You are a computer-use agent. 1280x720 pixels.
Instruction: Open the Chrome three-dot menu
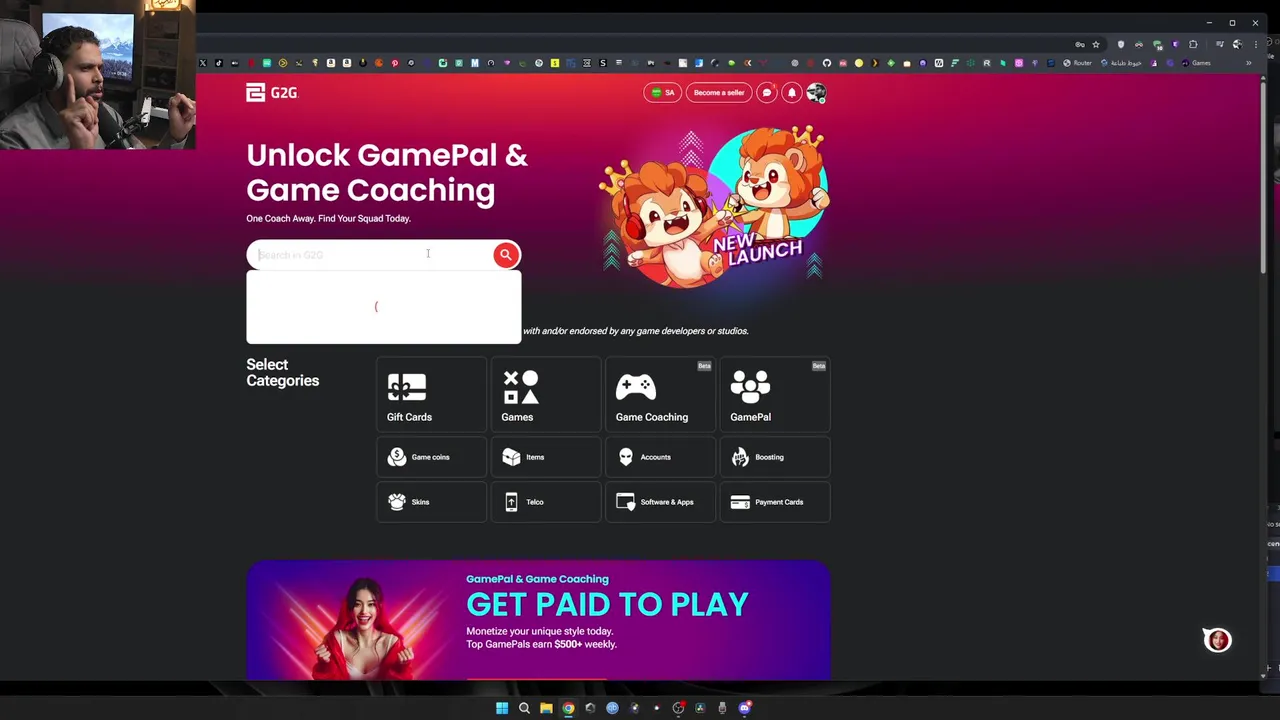(1256, 45)
